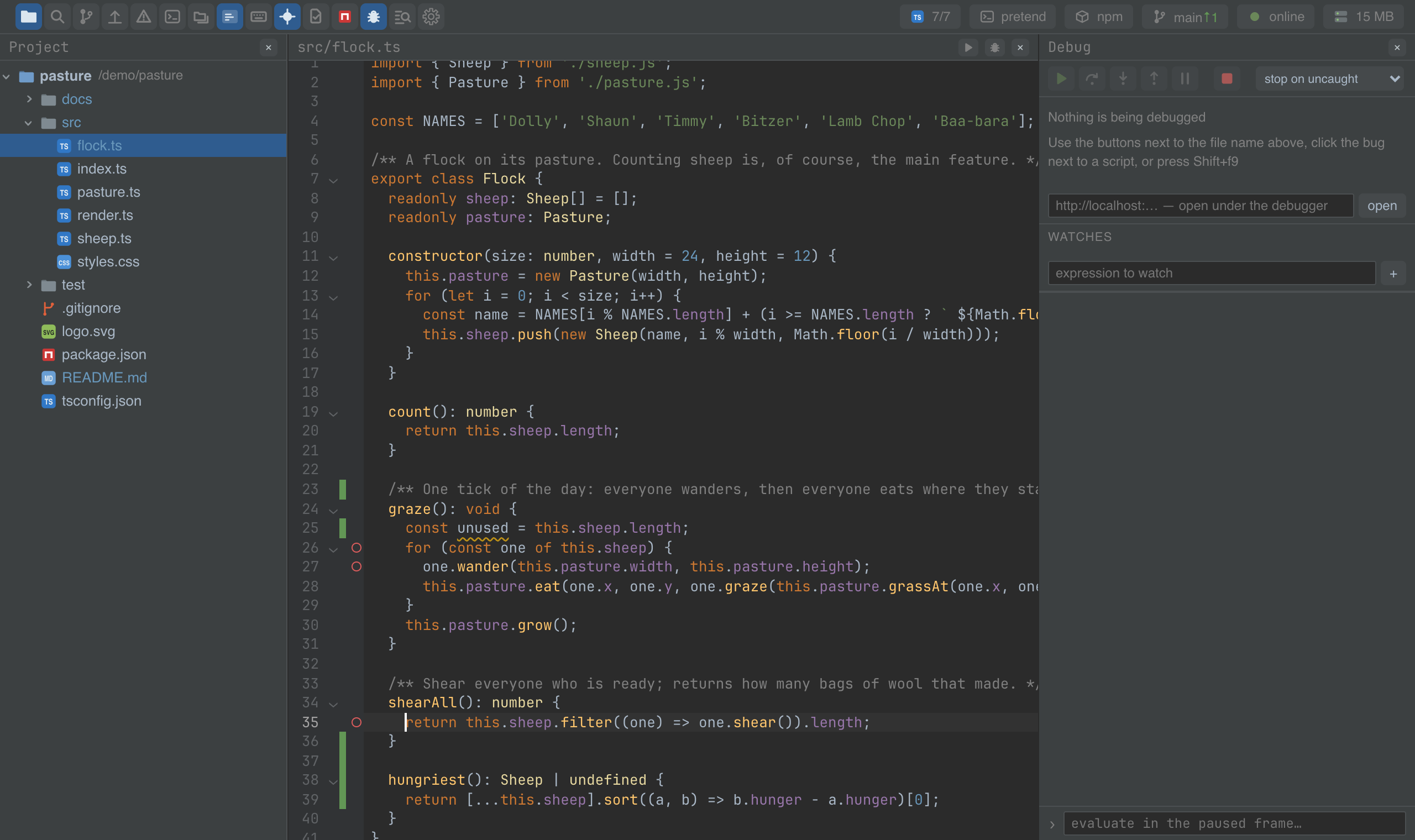This screenshot has height=840, width=1415.
Task: Click the stacked folders icon
Action: click(x=201, y=17)
